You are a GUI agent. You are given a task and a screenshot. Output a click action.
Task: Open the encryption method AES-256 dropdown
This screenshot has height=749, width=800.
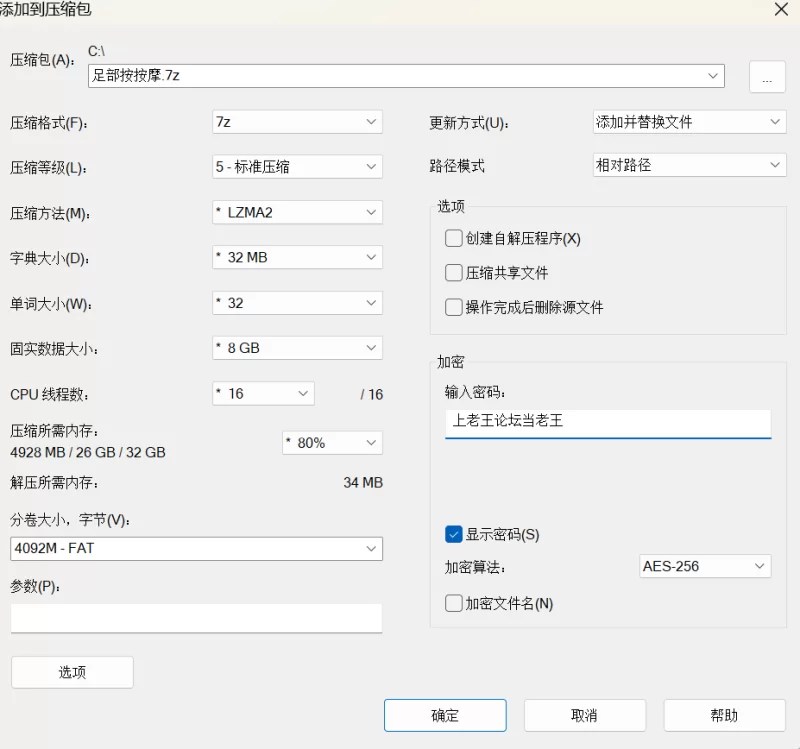(x=705, y=566)
